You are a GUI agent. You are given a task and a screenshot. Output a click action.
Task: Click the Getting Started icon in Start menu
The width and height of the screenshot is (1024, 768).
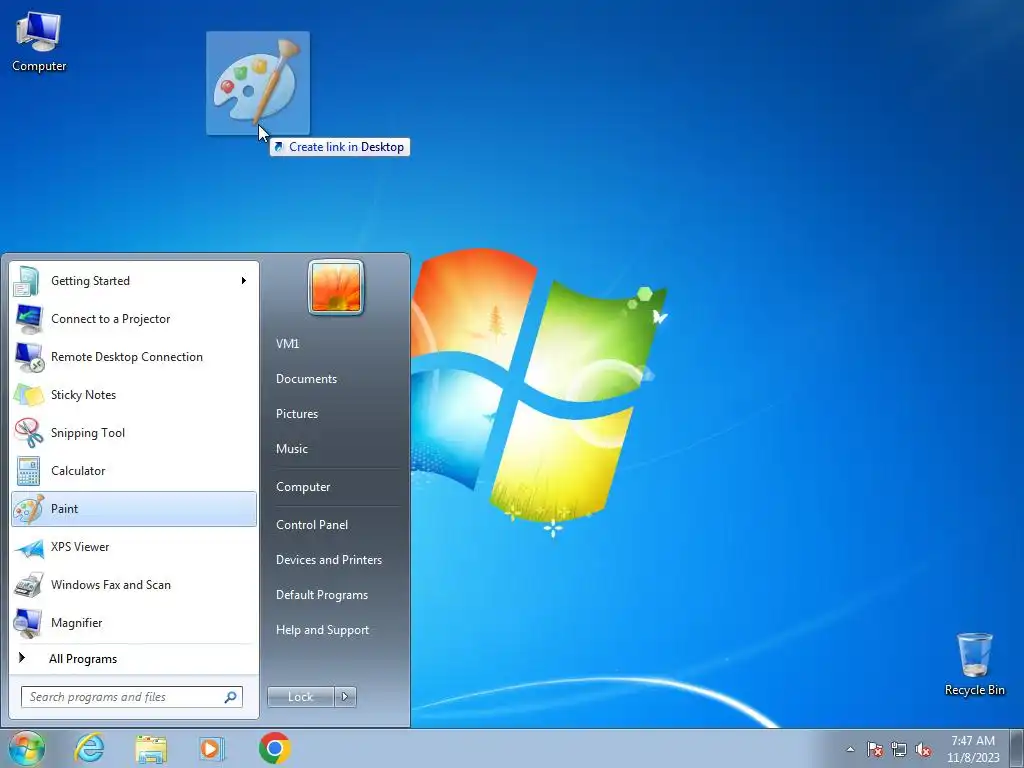click(28, 281)
